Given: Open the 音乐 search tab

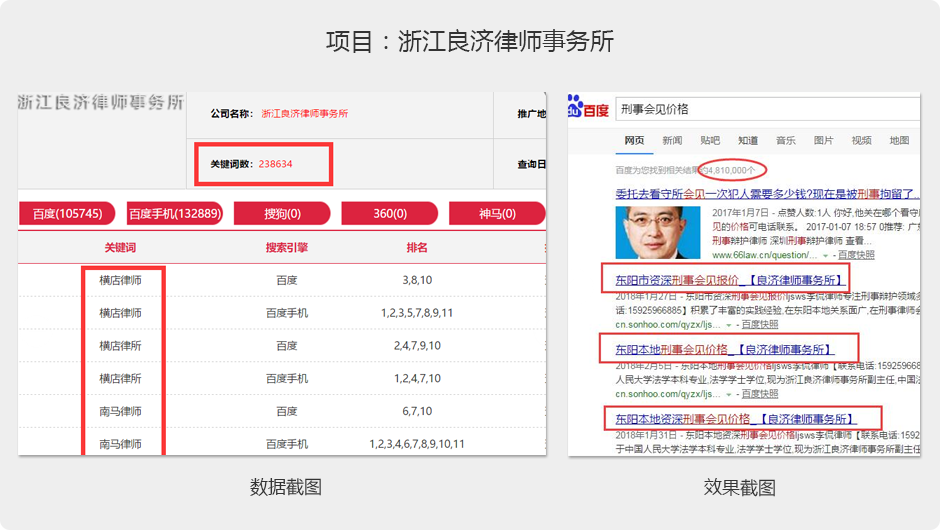Looking at the screenshot, I should tap(785, 140).
